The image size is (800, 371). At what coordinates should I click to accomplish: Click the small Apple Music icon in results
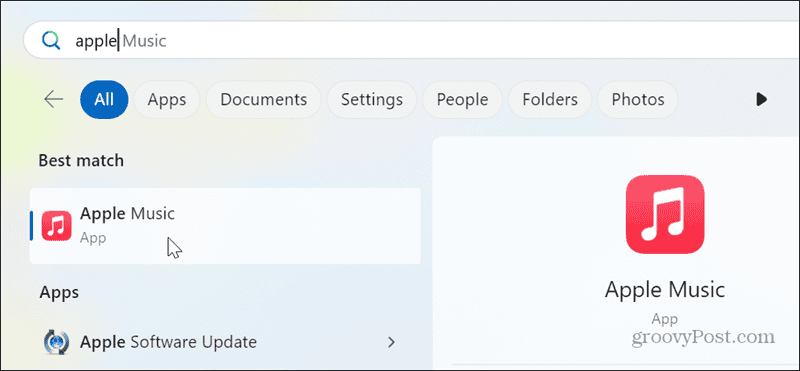point(56,225)
